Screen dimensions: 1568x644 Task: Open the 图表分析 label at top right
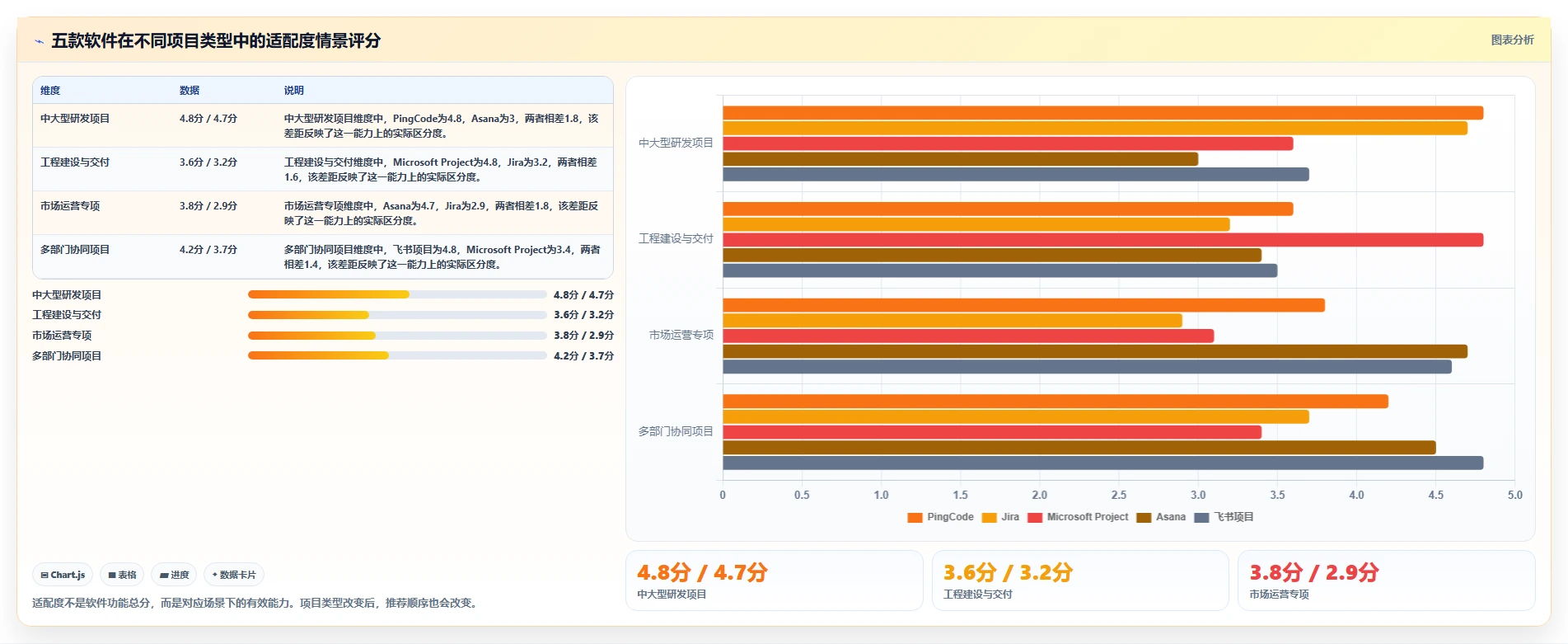(x=1512, y=40)
